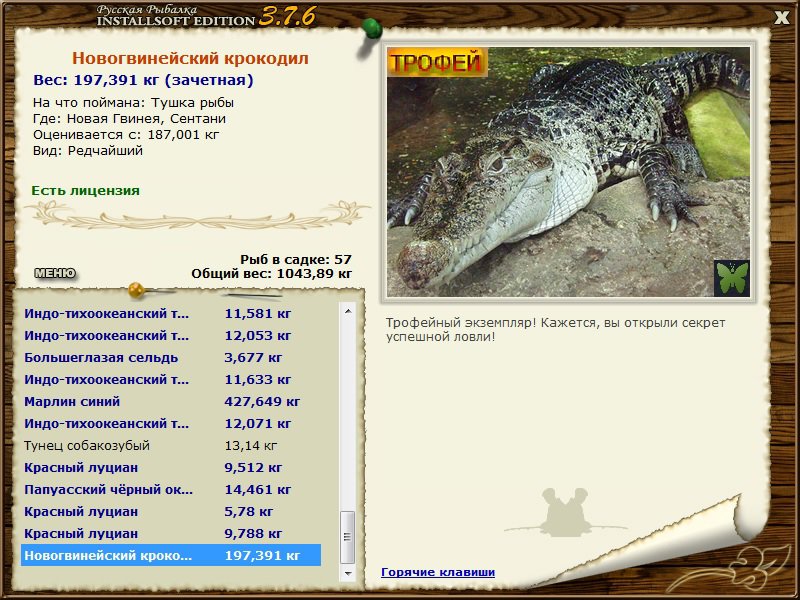Click the fish list scroll up arrow

(x=348, y=311)
